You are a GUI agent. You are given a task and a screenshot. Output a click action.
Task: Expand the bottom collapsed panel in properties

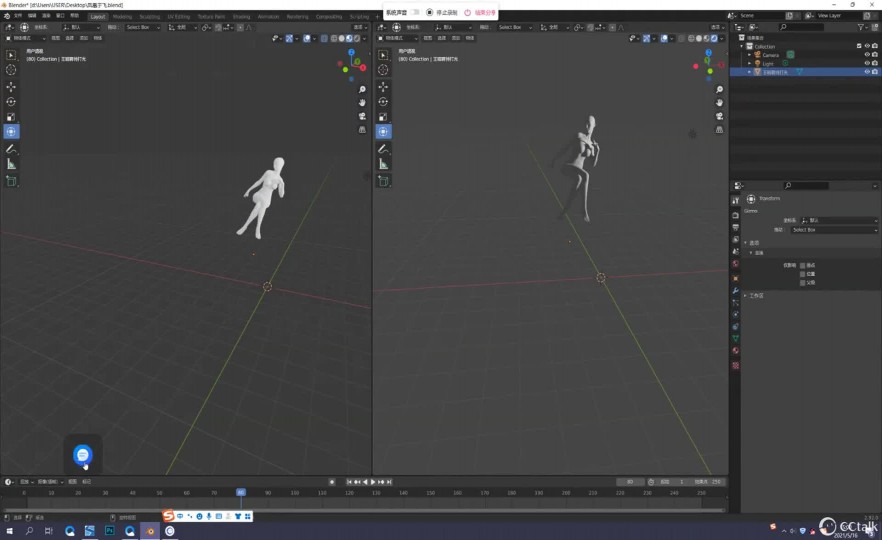(x=745, y=295)
